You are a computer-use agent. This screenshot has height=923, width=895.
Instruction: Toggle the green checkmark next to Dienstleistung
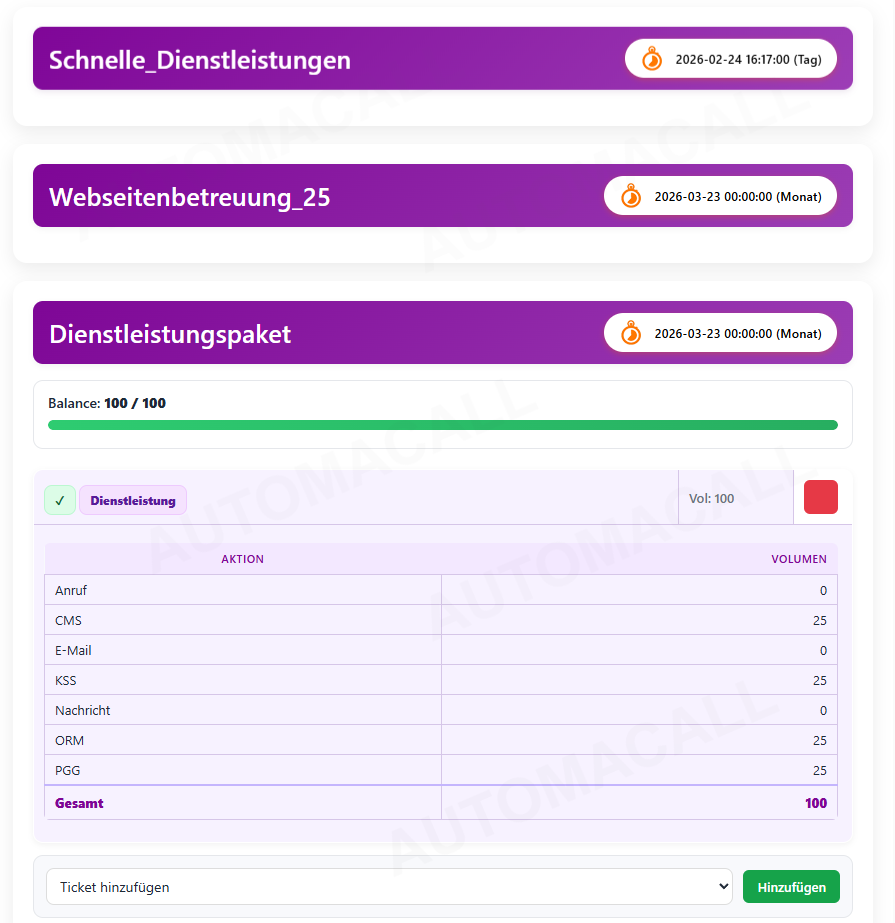click(60, 500)
